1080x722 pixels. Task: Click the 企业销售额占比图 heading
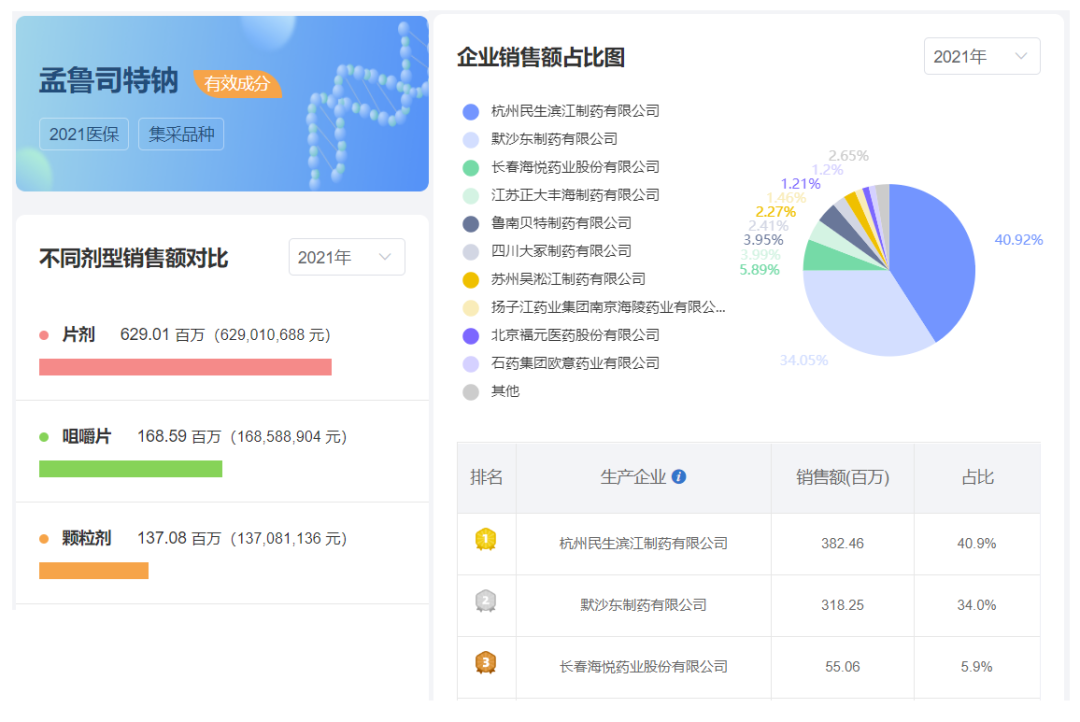pyautogui.click(x=541, y=57)
